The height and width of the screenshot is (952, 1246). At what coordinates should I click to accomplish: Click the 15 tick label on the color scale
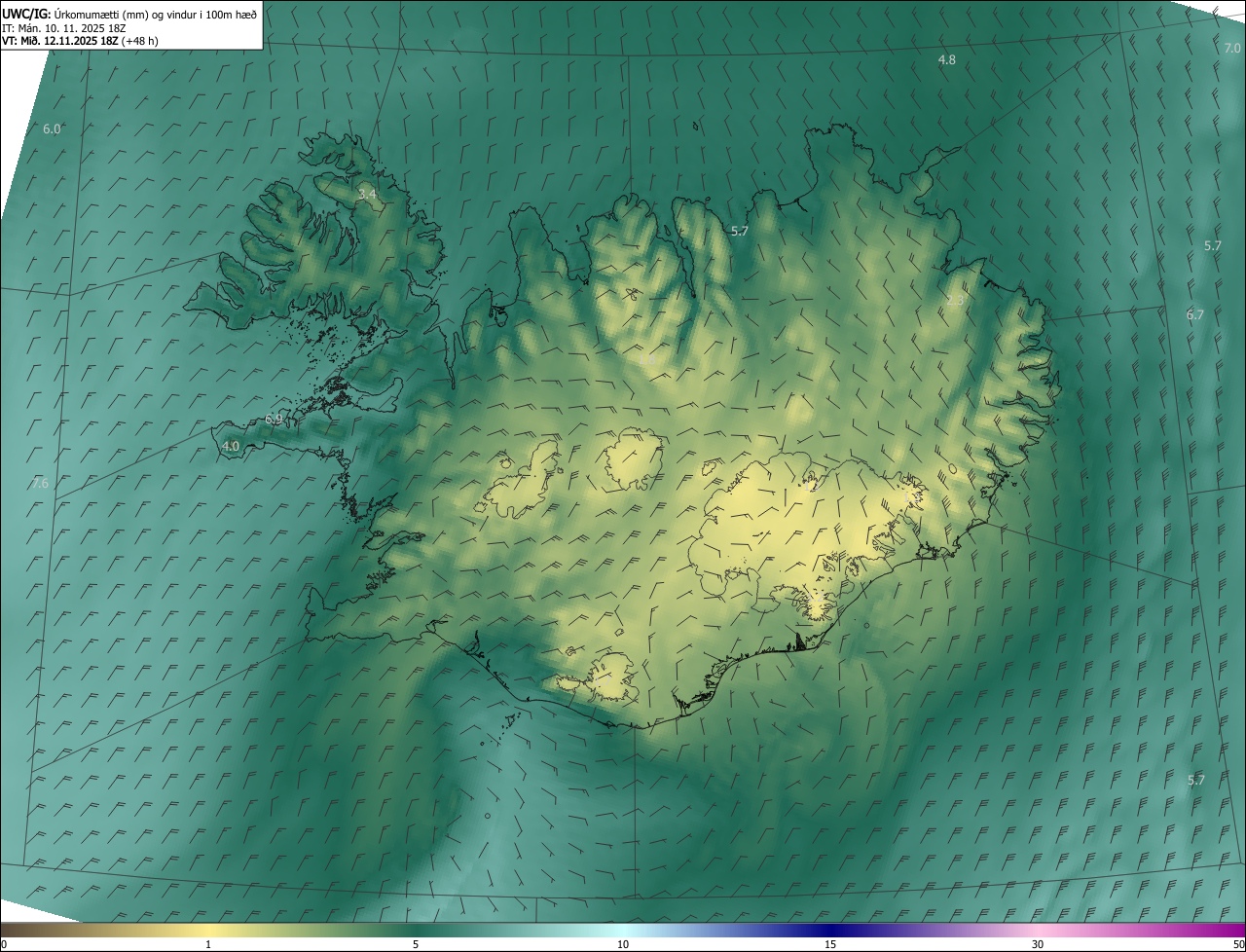click(x=830, y=944)
